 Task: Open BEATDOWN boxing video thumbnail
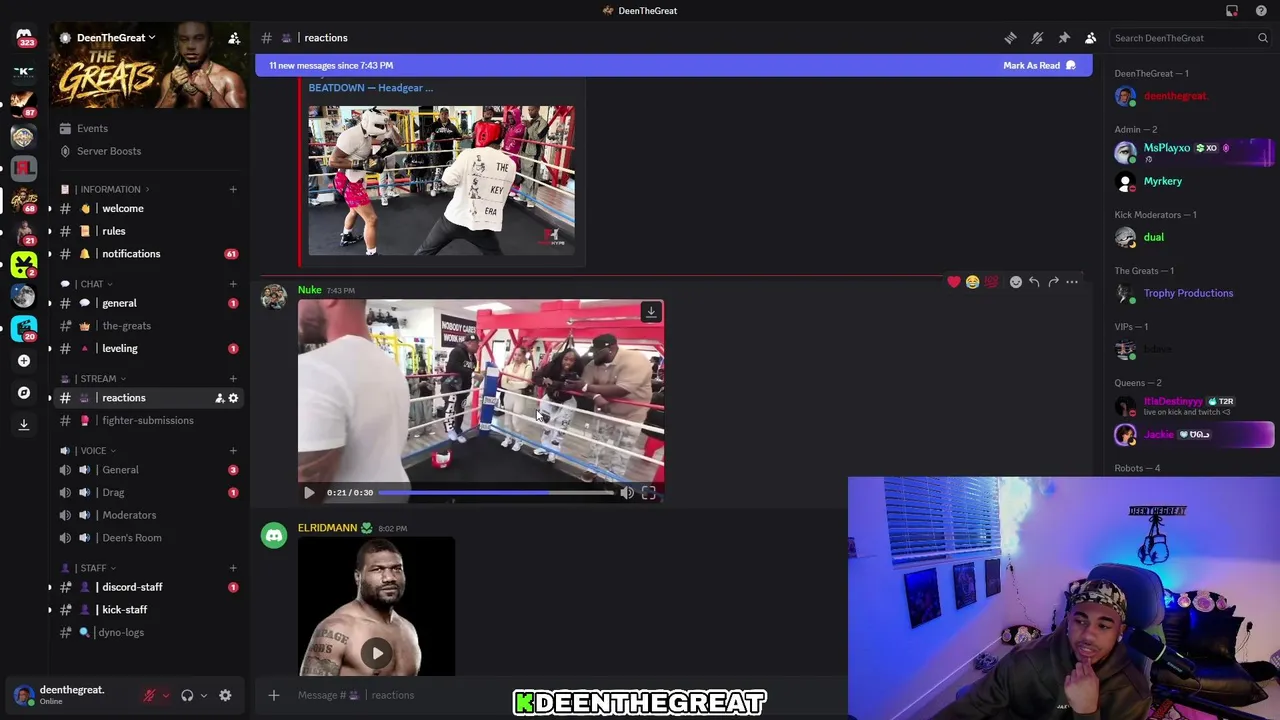click(x=441, y=180)
